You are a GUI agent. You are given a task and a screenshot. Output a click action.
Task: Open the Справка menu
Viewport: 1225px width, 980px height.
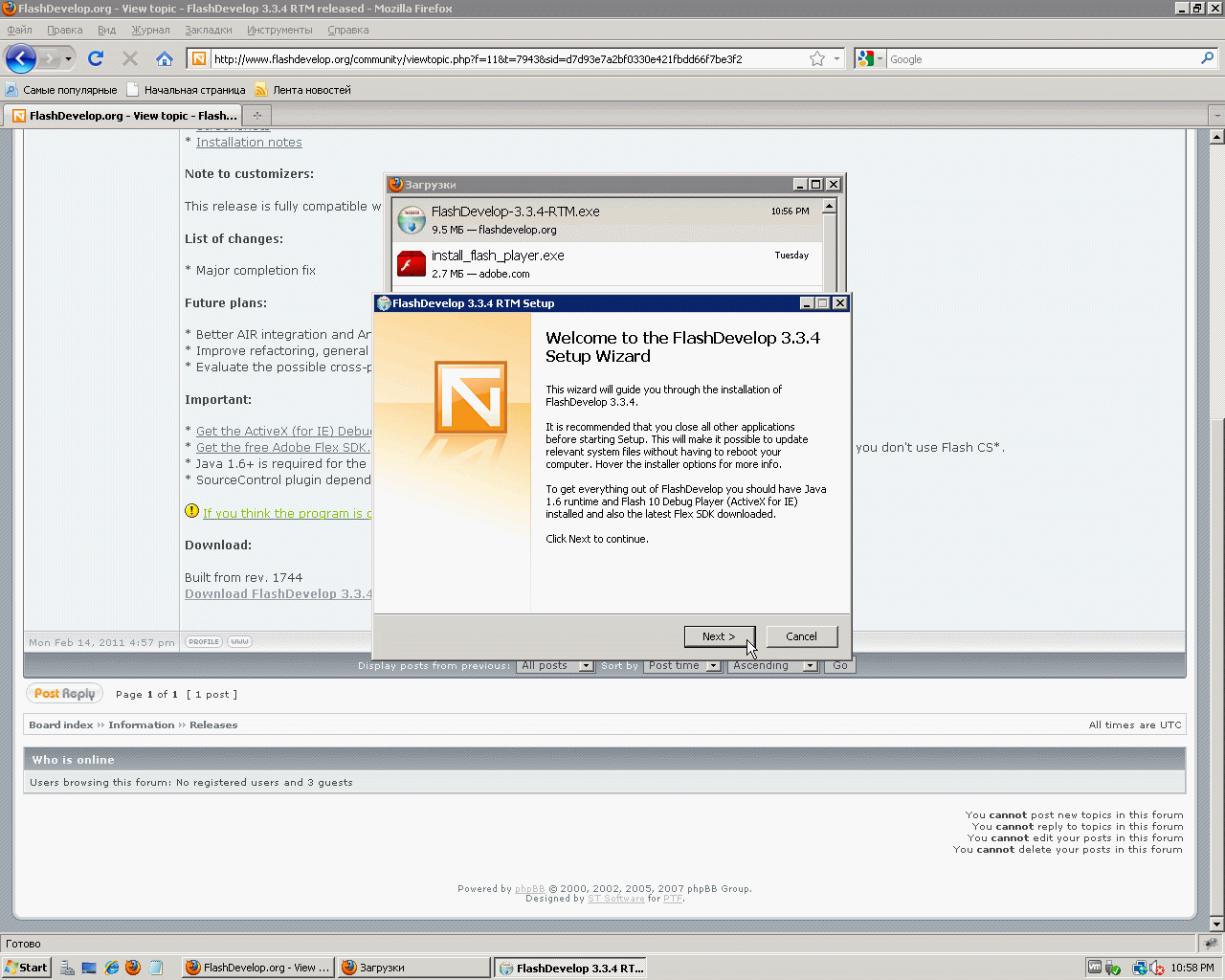[x=348, y=30]
